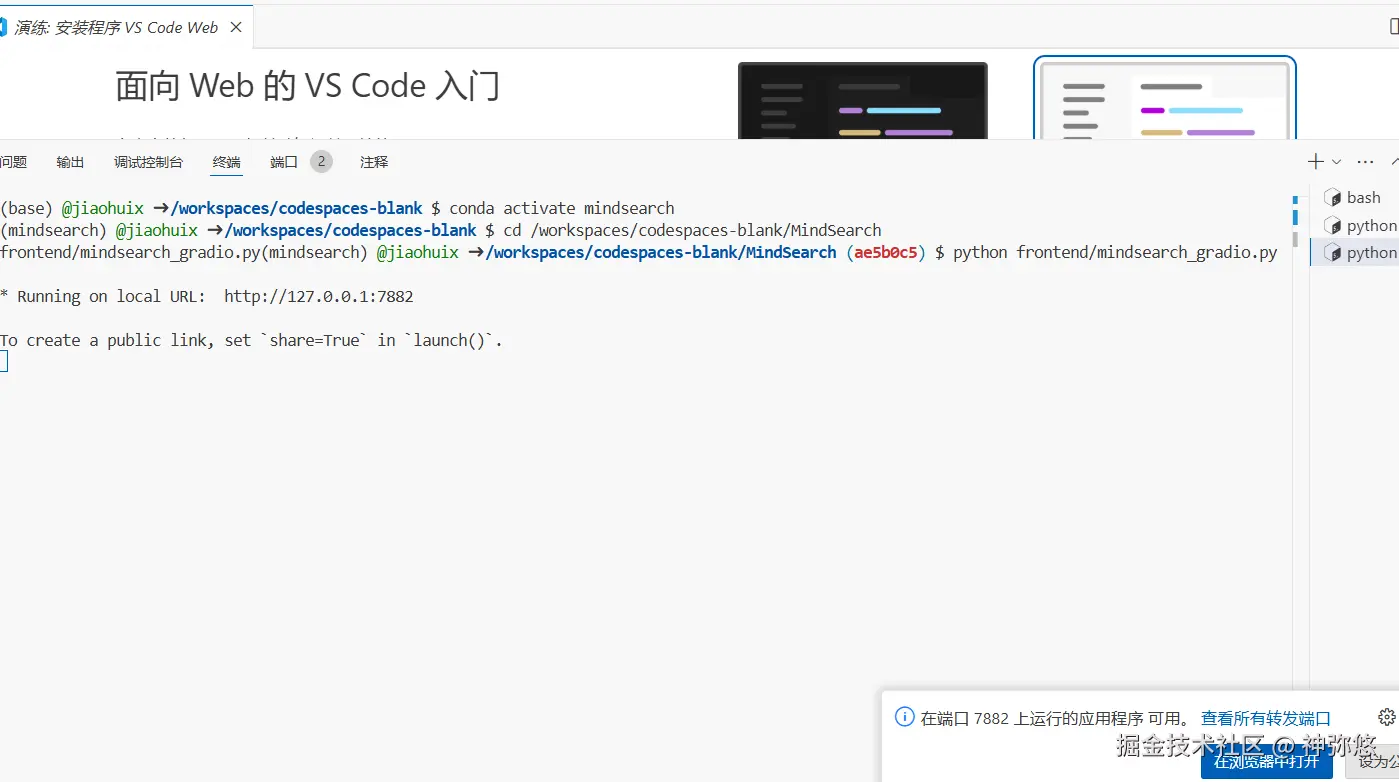Click the active python terminal icon
This screenshot has height=782, width=1399.
1332,253
